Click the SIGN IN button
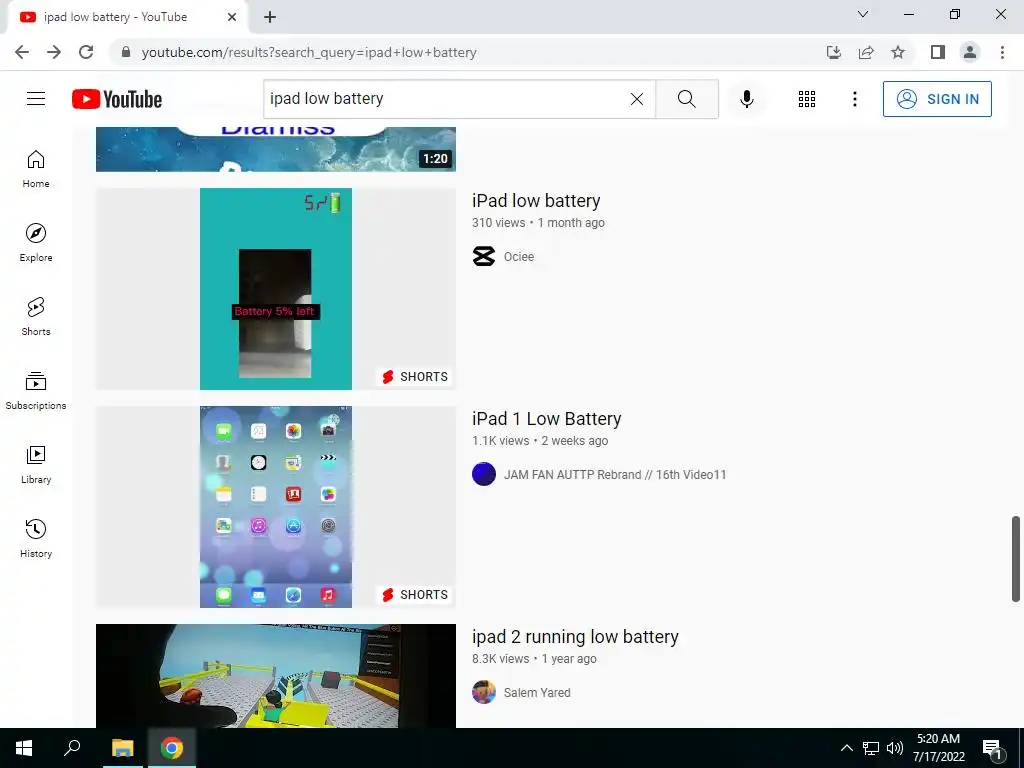Screen dimensions: 1024x768 click(x=936, y=99)
